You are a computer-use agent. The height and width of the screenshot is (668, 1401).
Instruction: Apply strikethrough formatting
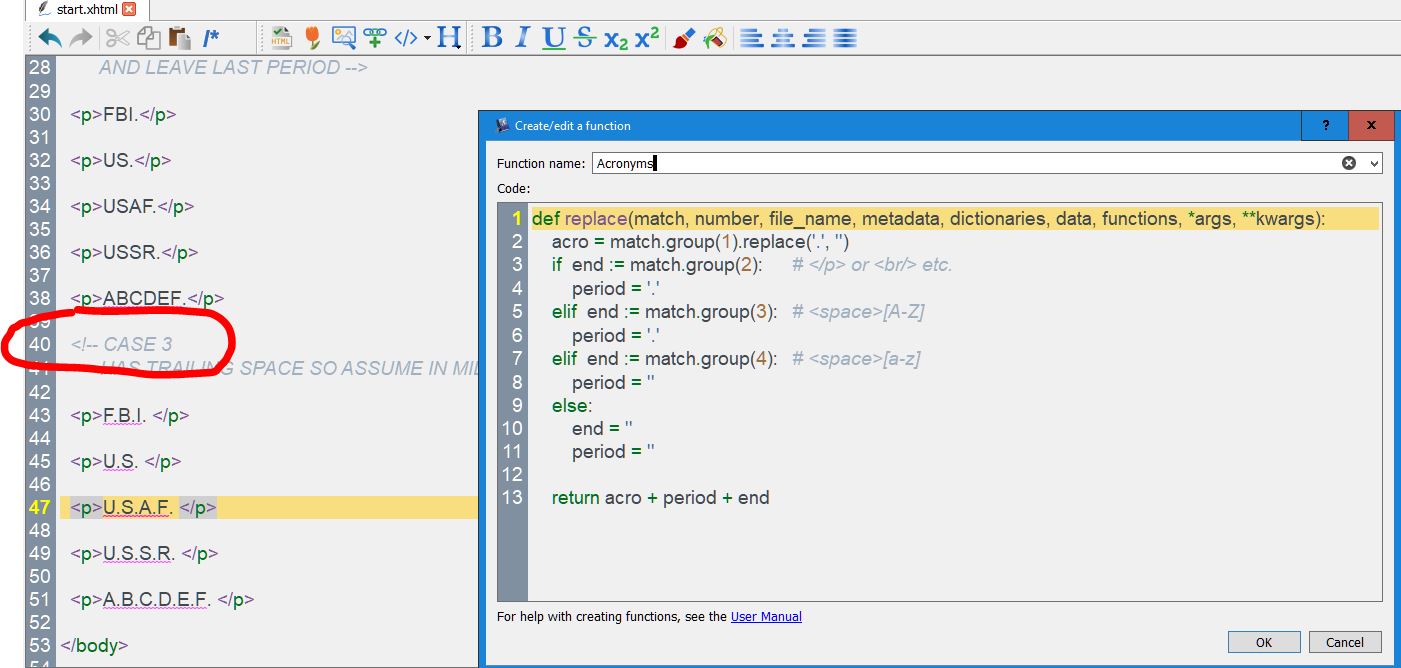tap(585, 38)
